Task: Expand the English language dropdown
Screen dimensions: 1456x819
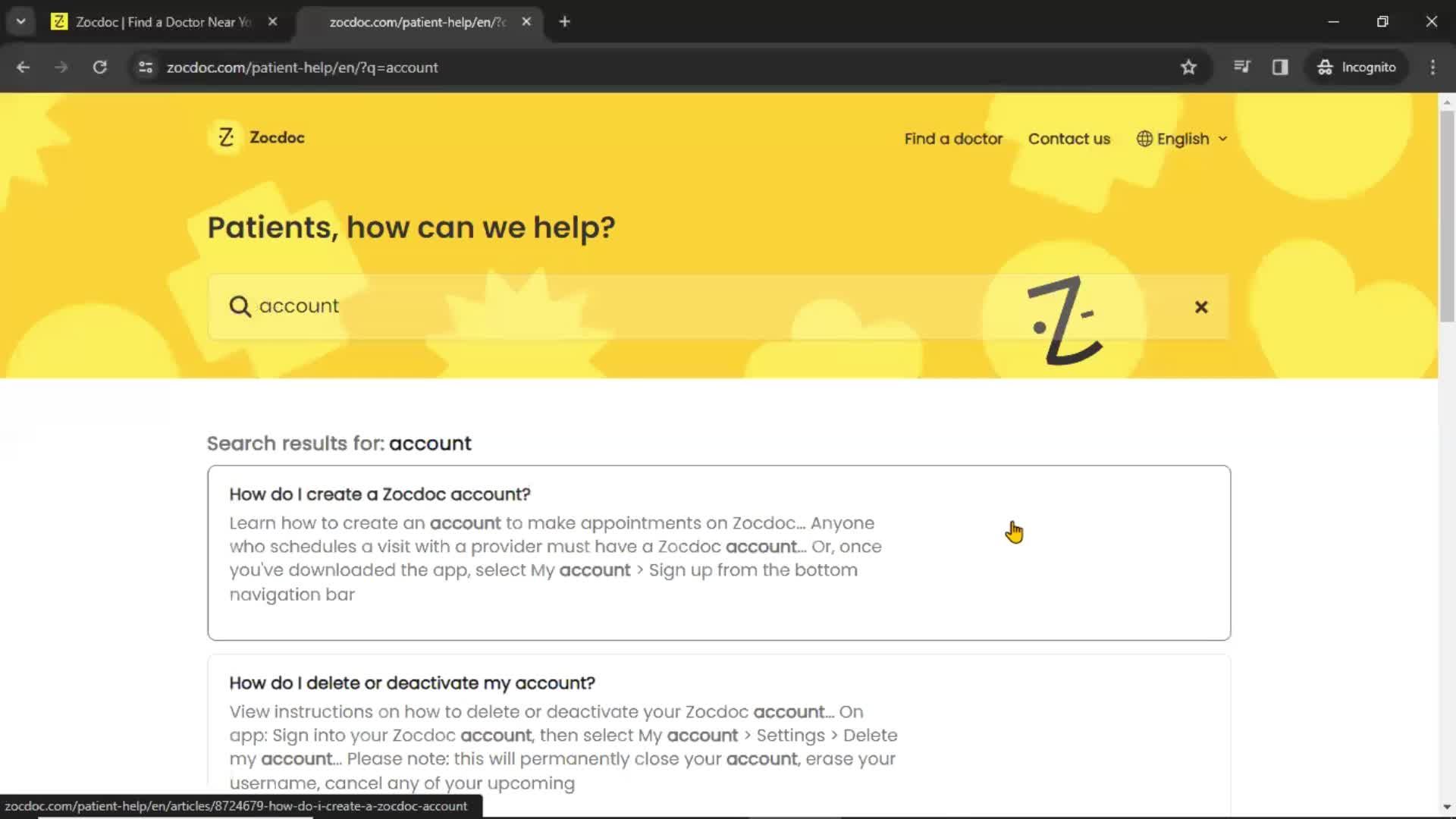Action: coord(1183,138)
